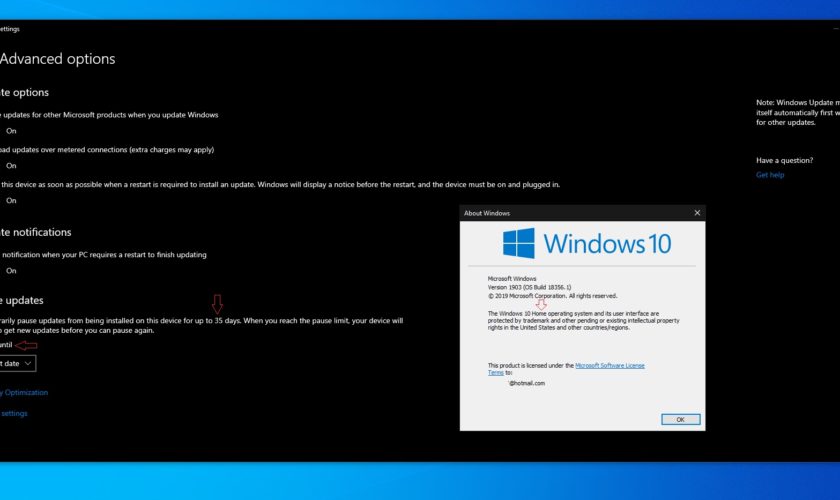Open the Microsoft Software License link

click(610, 365)
